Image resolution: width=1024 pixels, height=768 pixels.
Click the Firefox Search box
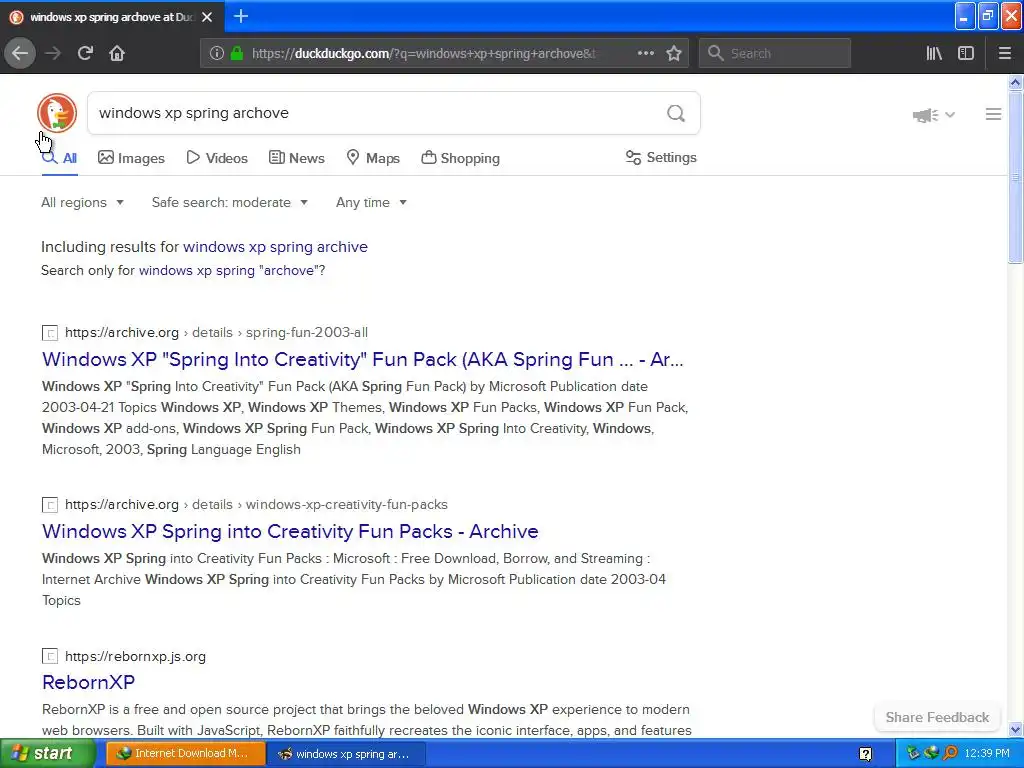click(x=775, y=53)
